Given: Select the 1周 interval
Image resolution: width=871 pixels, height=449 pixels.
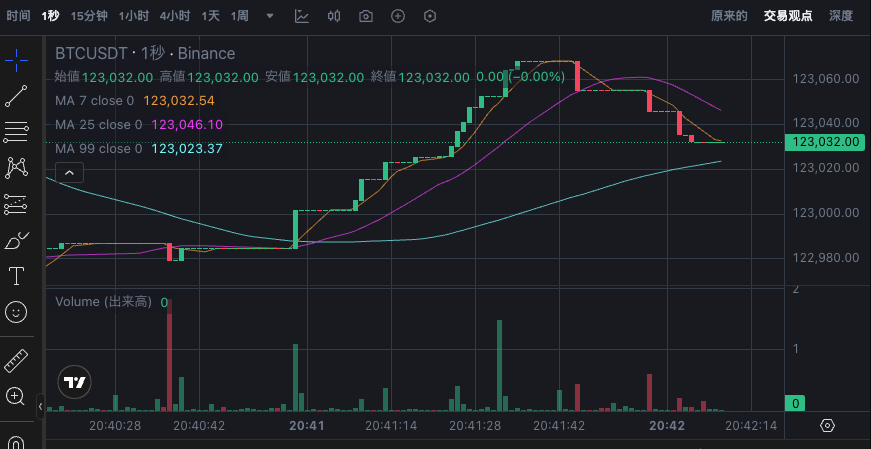Looking at the screenshot, I should [x=239, y=16].
